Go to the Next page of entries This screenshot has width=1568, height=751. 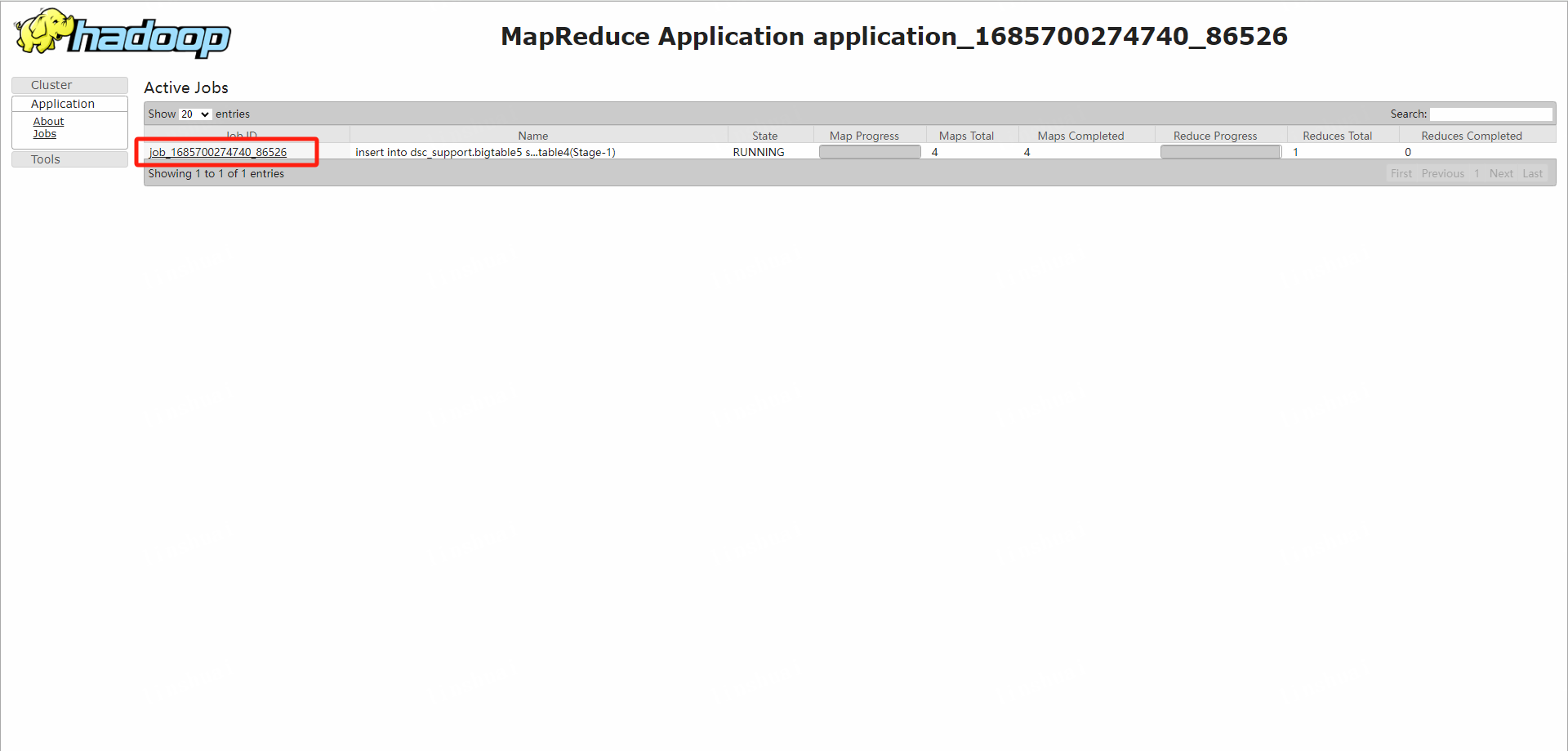[1500, 173]
